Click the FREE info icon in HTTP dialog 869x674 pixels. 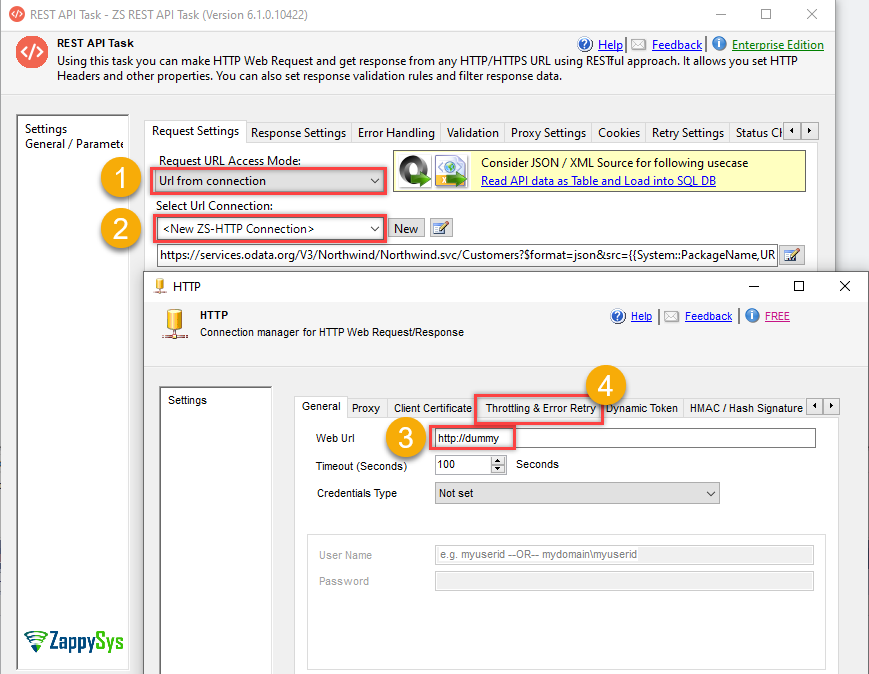pyautogui.click(x=751, y=316)
